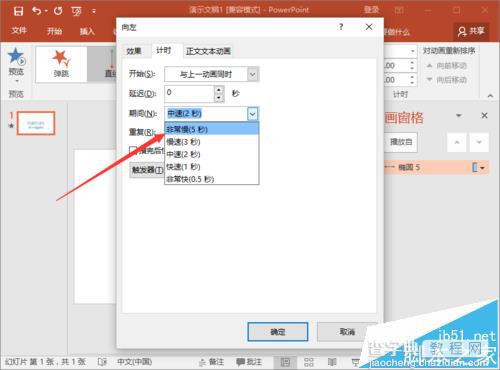
Task: Click the 预览 star preview icon
Action: (x=16, y=56)
